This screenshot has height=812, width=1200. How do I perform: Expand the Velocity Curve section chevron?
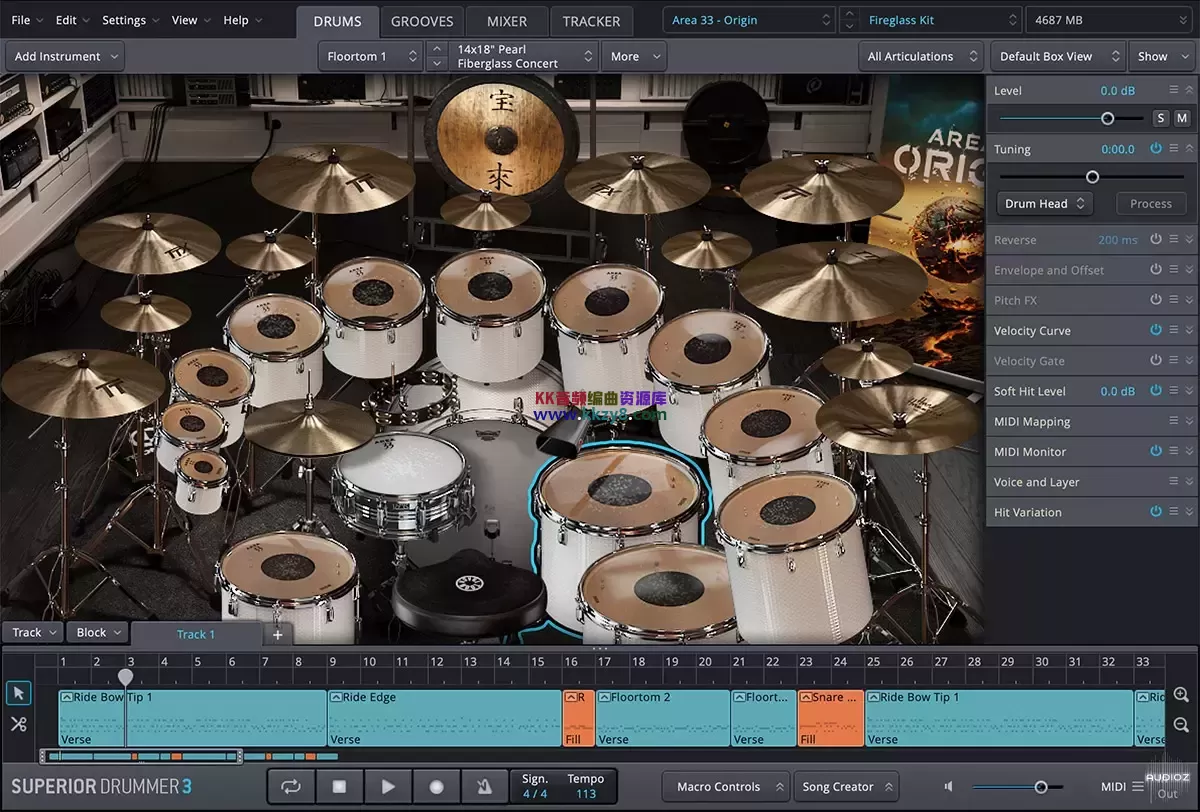pos(1190,330)
